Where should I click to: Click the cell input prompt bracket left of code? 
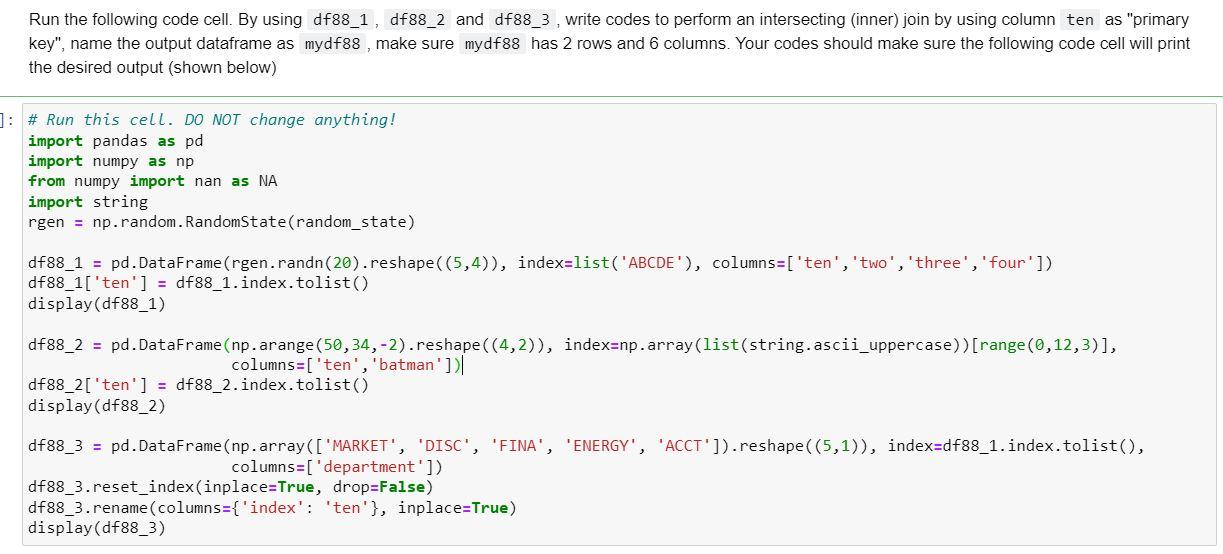8,120
